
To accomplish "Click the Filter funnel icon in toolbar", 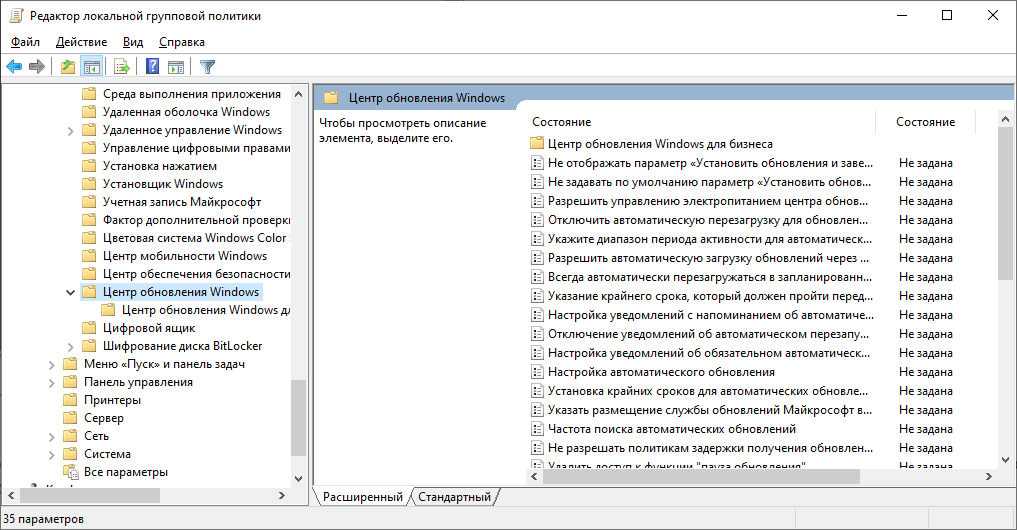I will (207, 67).
